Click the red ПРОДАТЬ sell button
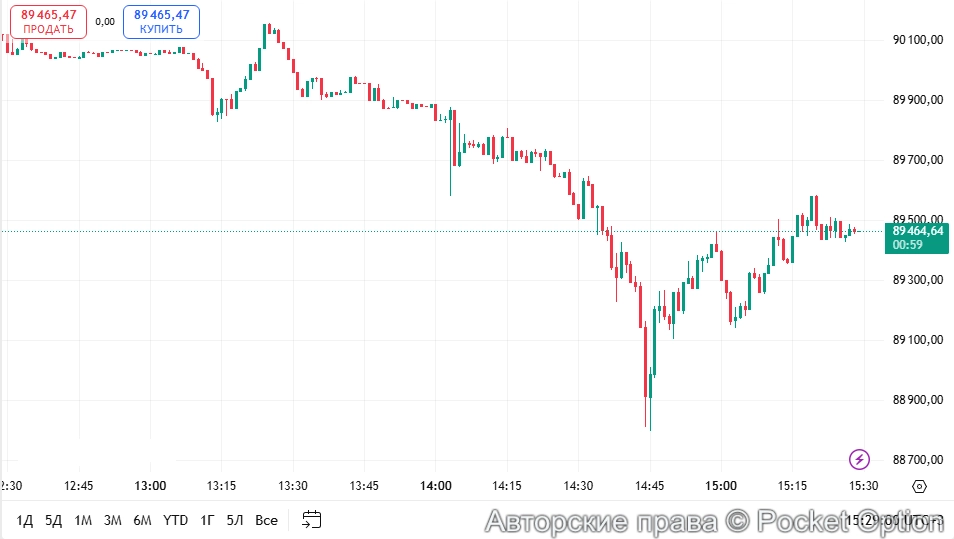954x539 pixels. coord(49,22)
